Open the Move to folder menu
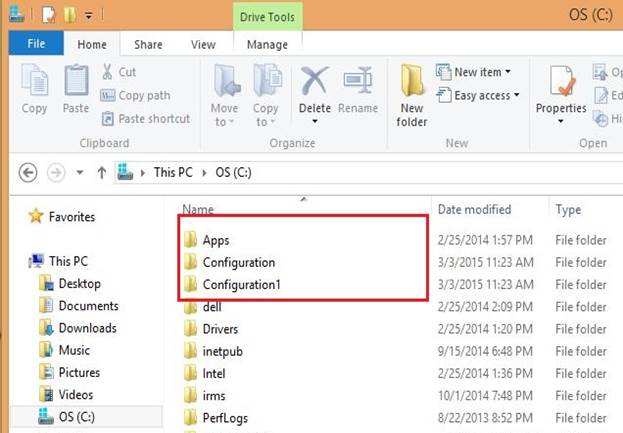Viewport: 623px width, 433px height. (225, 95)
